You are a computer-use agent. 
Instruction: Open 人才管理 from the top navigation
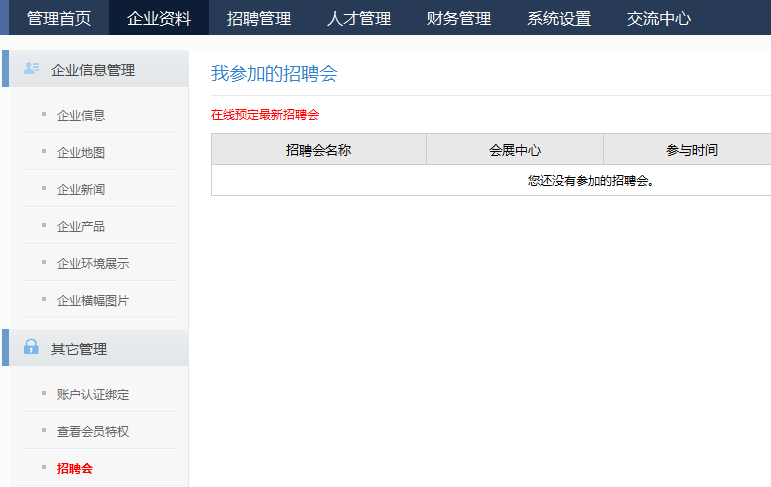pyautogui.click(x=359, y=18)
